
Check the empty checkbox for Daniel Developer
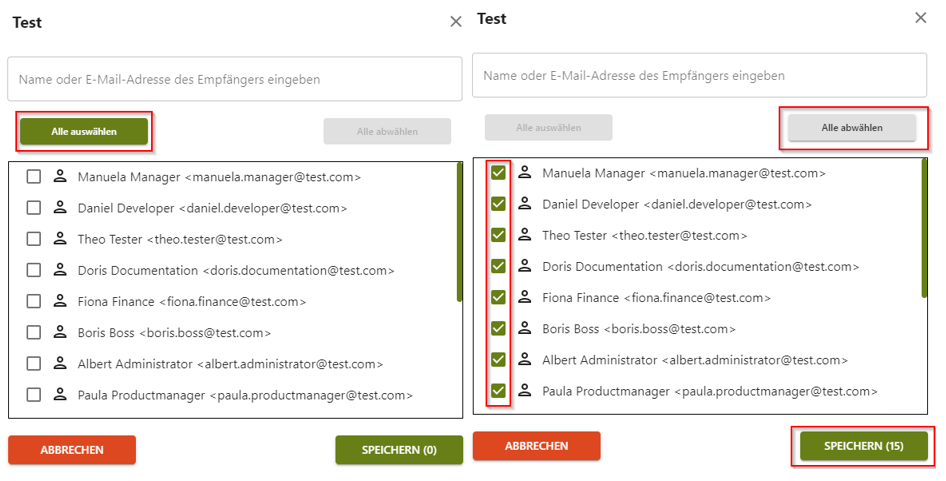pyautogui.click(x=34, y=208)
